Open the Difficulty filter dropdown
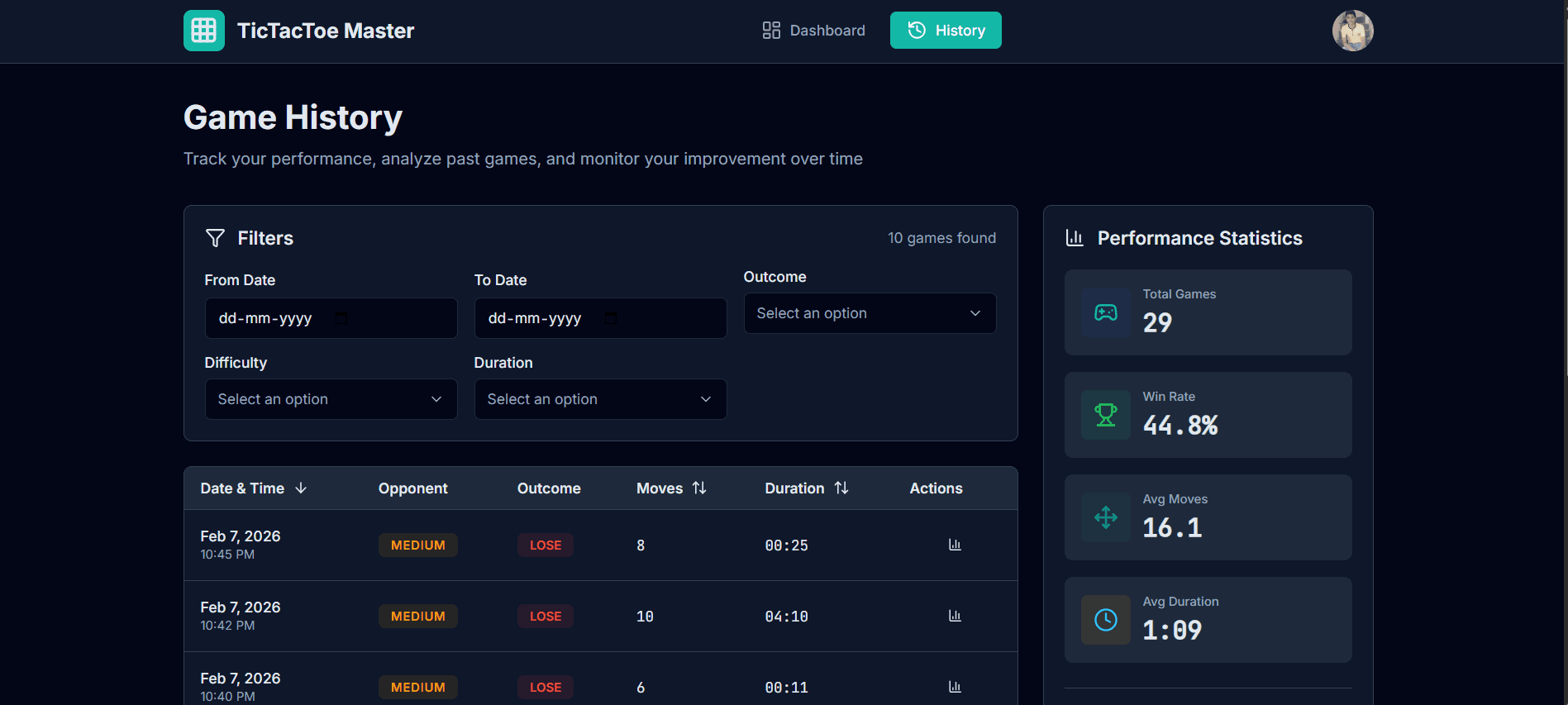Image resolution: width=1568 pixels, height=705 pixels. click(x=331, y=399)
